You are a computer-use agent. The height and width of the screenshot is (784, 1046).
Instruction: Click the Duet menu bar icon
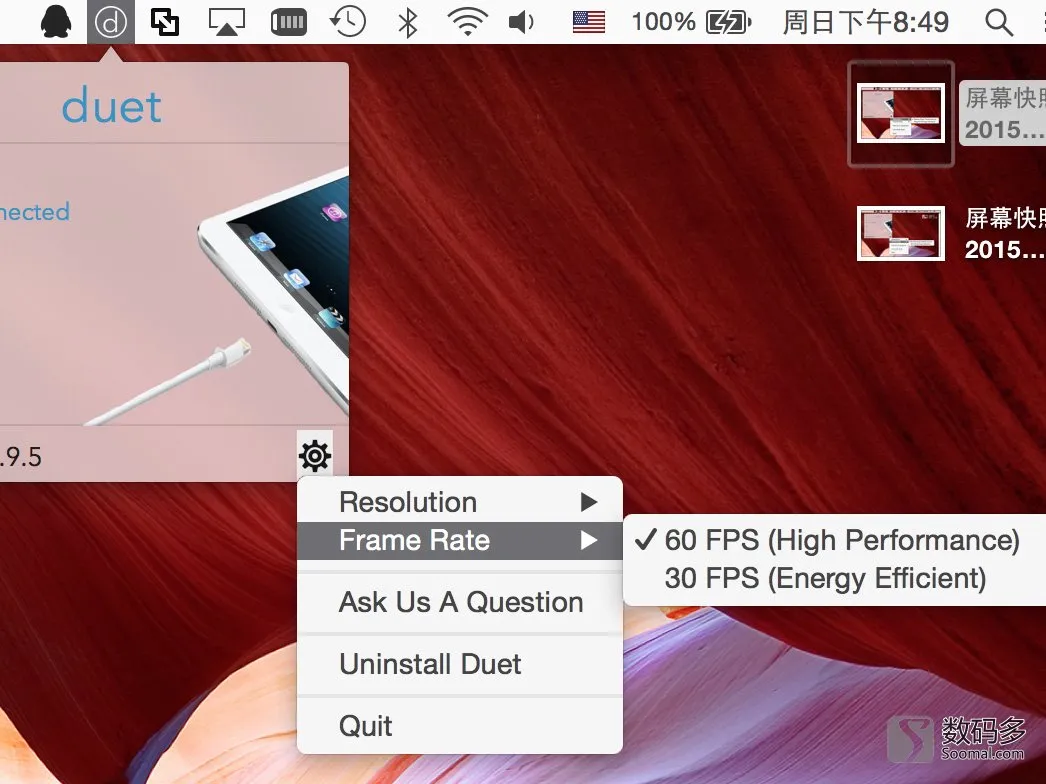(111, 22)
